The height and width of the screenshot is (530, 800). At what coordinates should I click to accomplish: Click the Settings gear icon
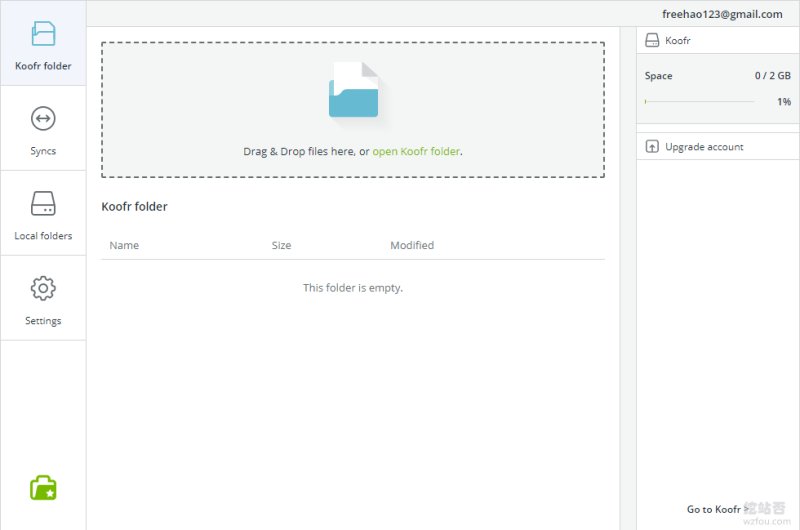pyautogui.click(x=43, y=289)
